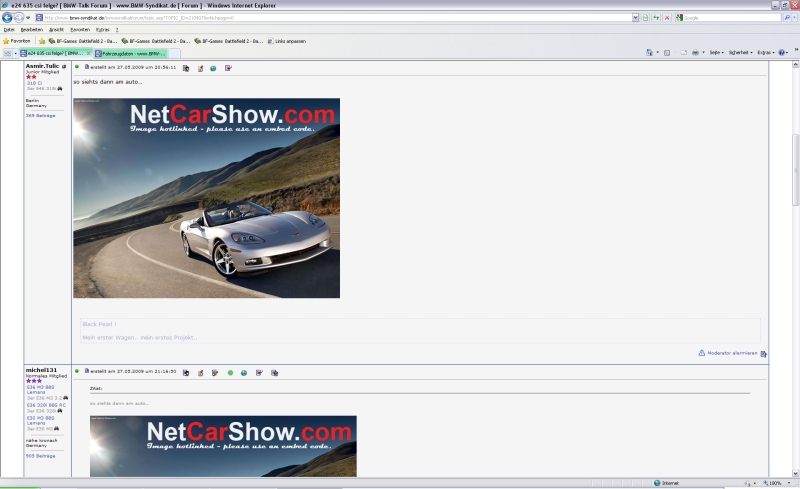Open the Extras menu in menu bar
Viewport: 800px width, 489px height.
tap(103, 30)
